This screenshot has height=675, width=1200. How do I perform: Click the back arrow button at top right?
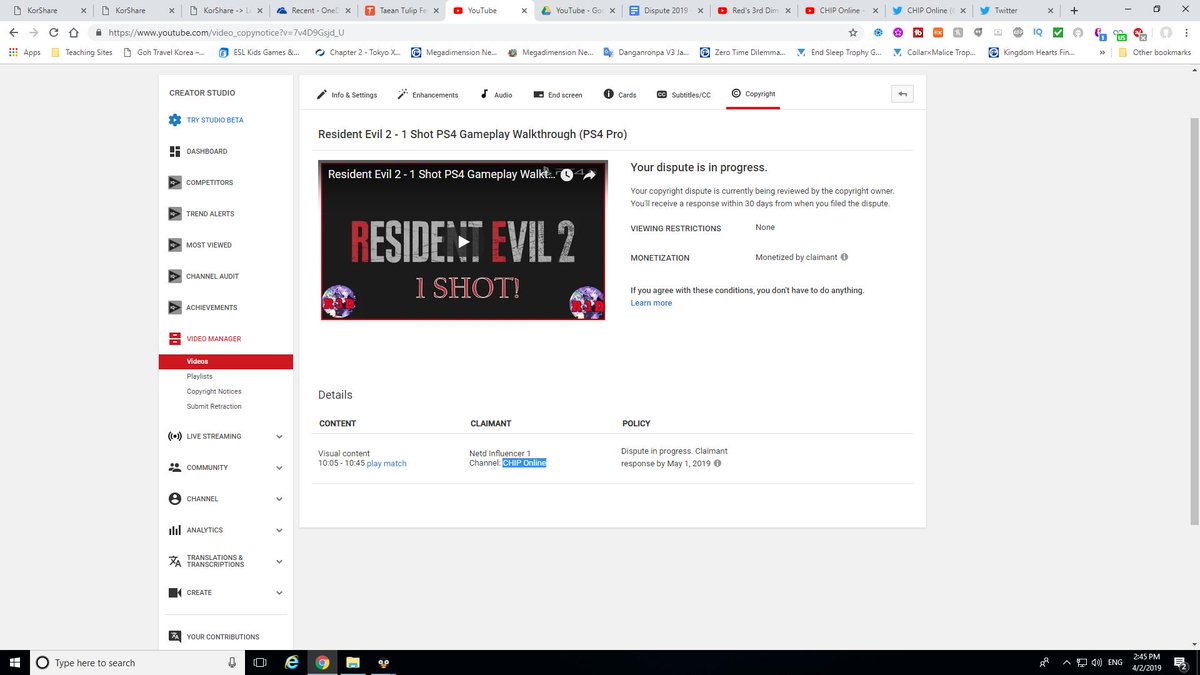902,94
